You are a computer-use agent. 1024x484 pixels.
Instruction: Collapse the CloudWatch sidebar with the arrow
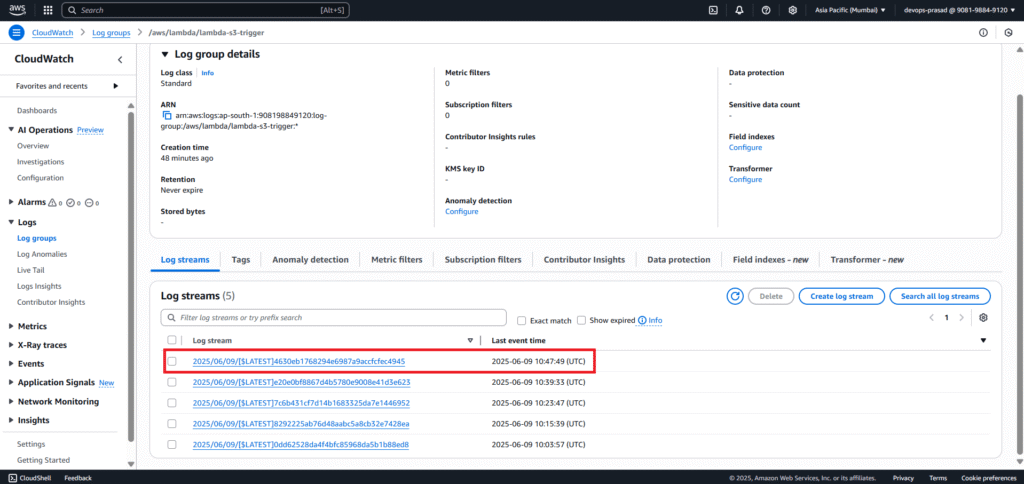[x=120, y=59]
